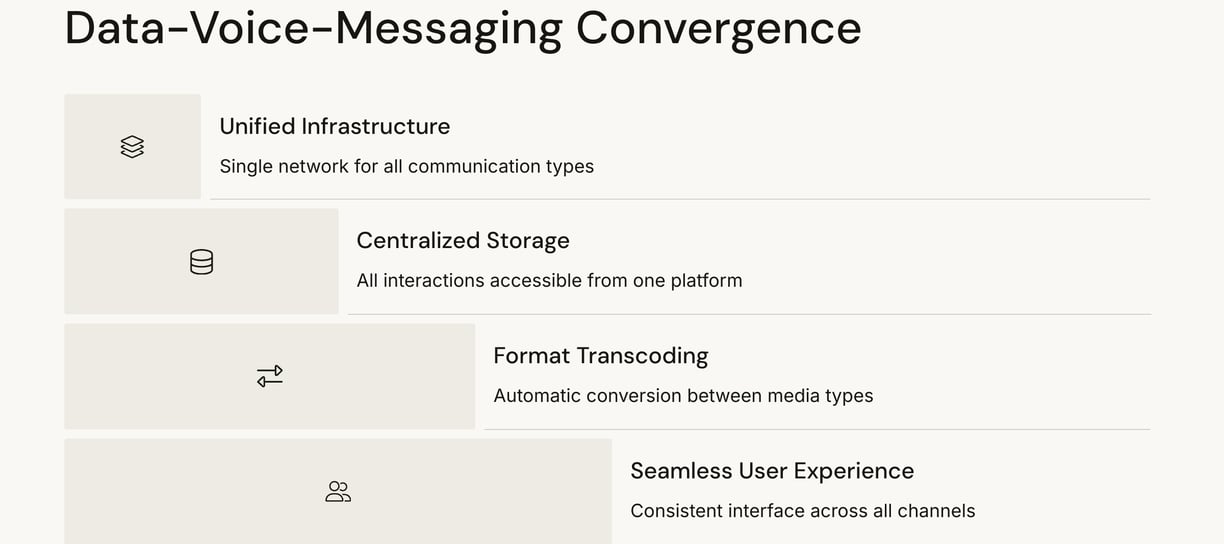Select the Seamless User Experience heading

coord(772,471)
